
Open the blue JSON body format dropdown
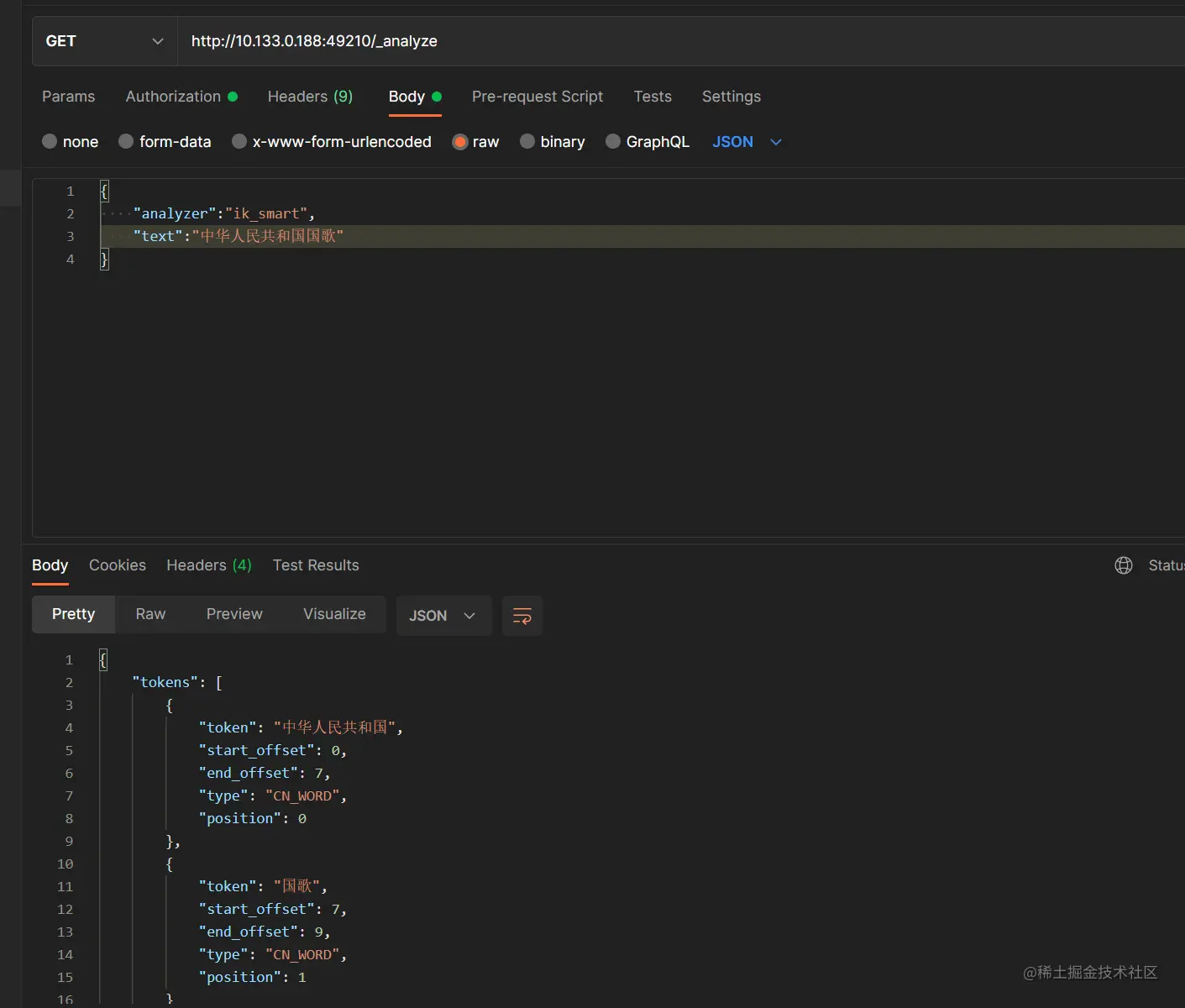click(747, 142)
